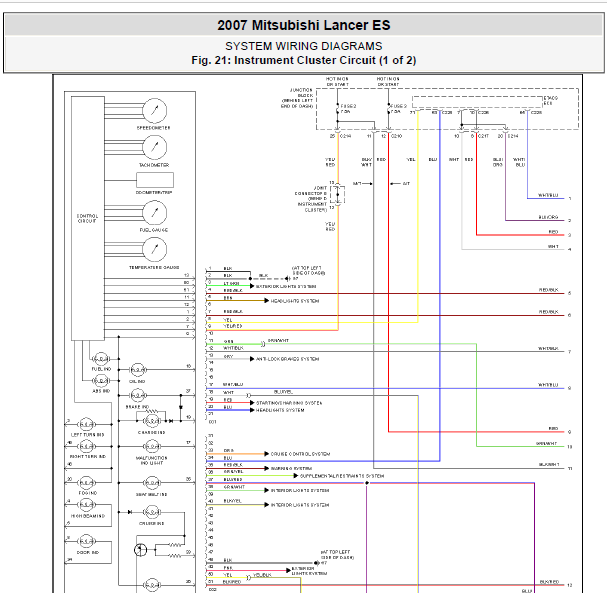Viewport: 607px width, 593px height.
Task: Click 'HEADLIGHTS SYSTEM' label on pin 20 BLU wire
Action: pyautogui.click(x=280, y=410)
